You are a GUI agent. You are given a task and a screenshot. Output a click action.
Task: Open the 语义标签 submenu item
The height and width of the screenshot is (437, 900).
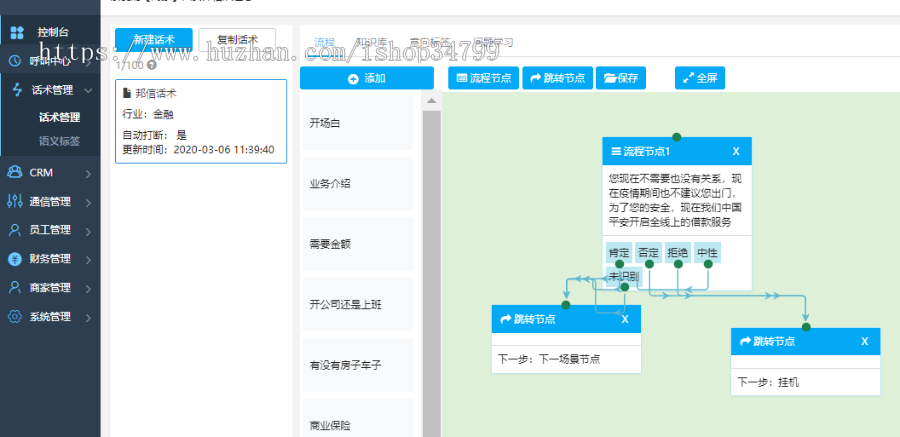pyautogui.click(x=59, y=141)
